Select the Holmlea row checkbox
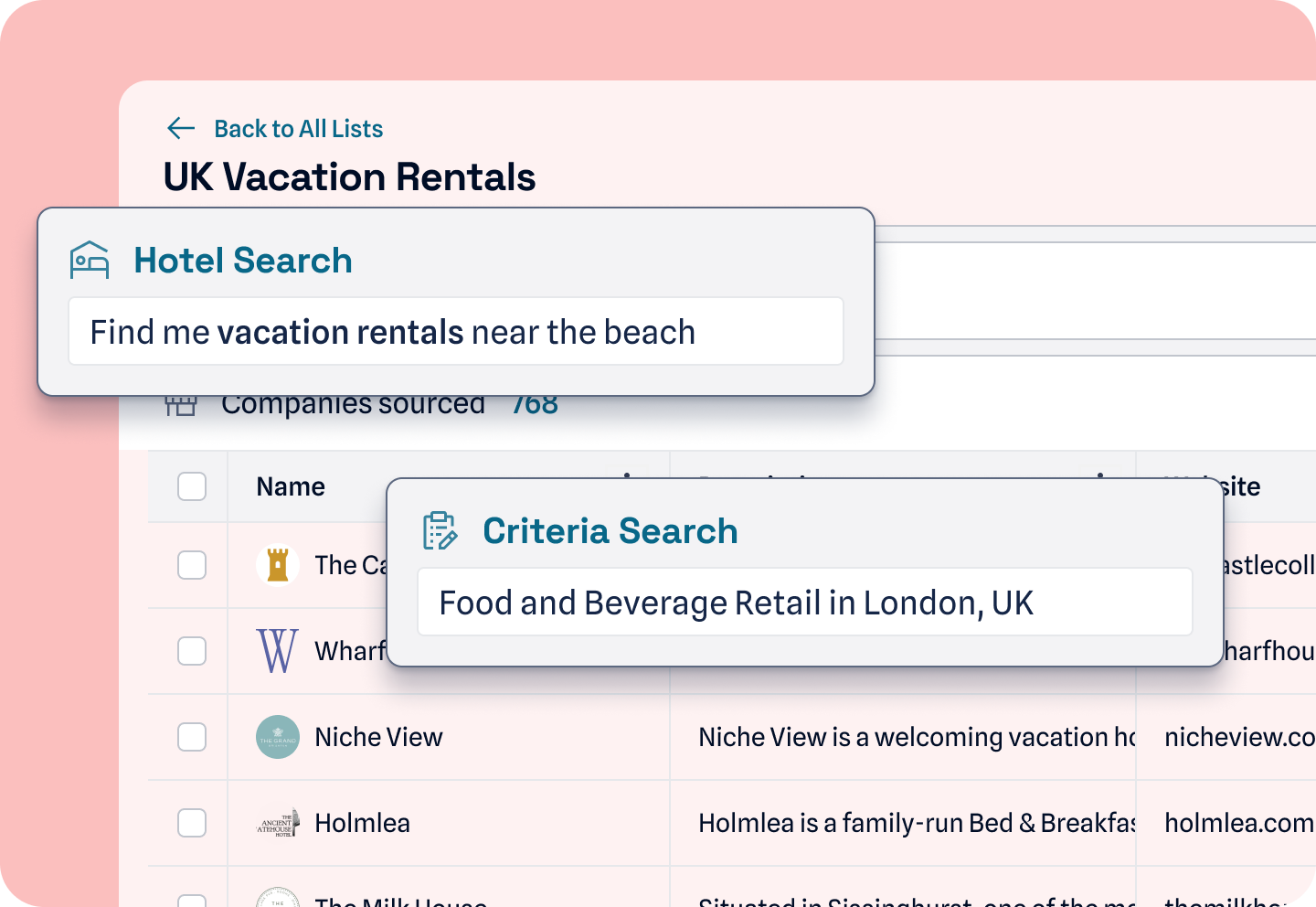 [192, 823]
